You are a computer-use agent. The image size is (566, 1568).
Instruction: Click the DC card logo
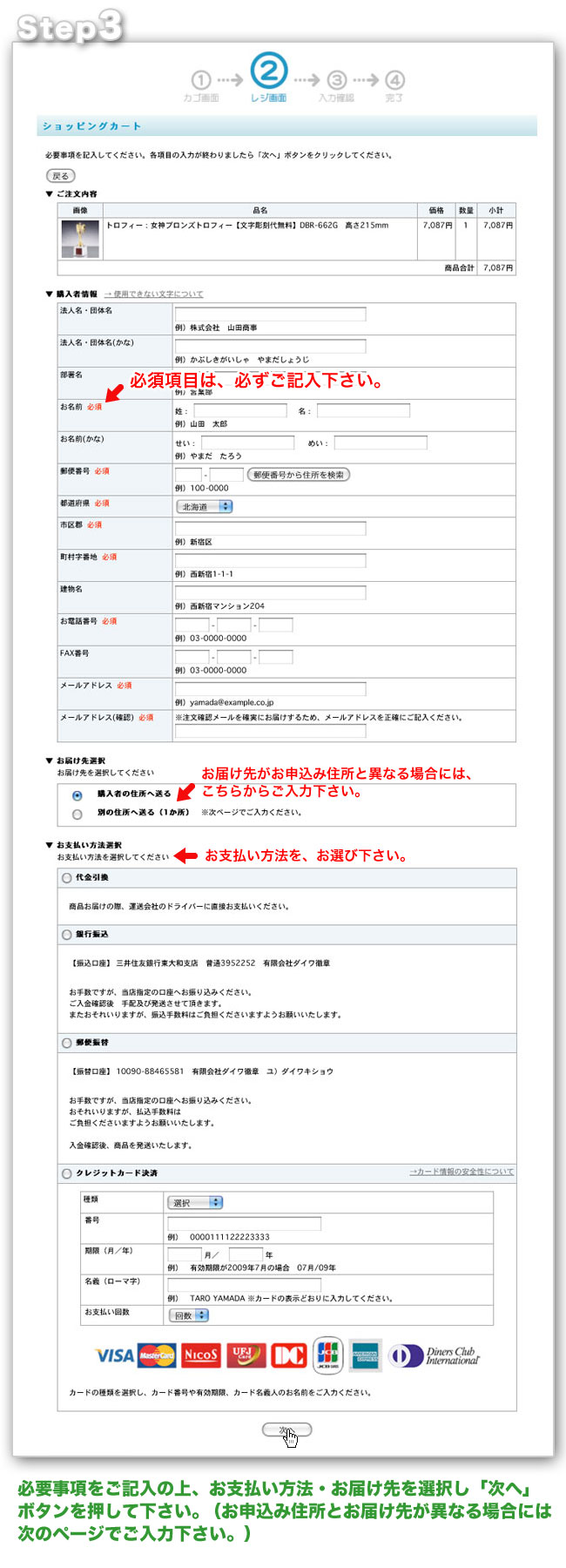(x=289, y=1355)
